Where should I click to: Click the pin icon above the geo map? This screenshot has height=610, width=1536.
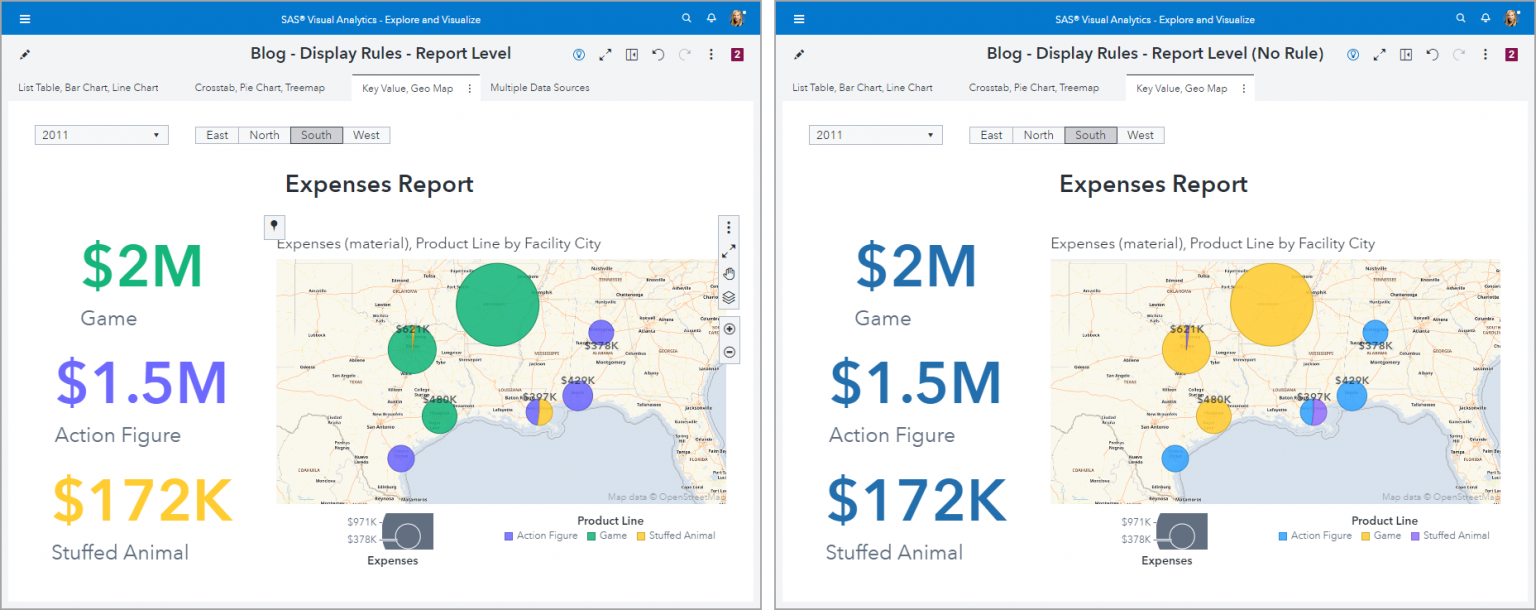tap(274, 226)
